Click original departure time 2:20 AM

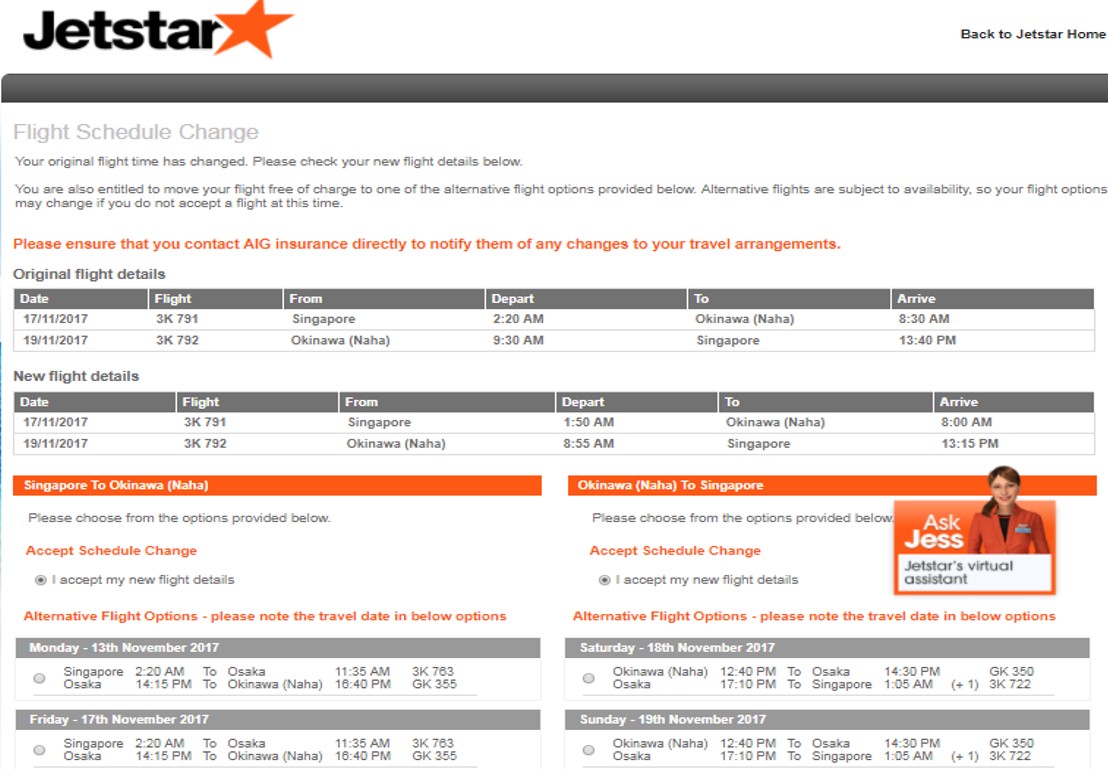518,319
